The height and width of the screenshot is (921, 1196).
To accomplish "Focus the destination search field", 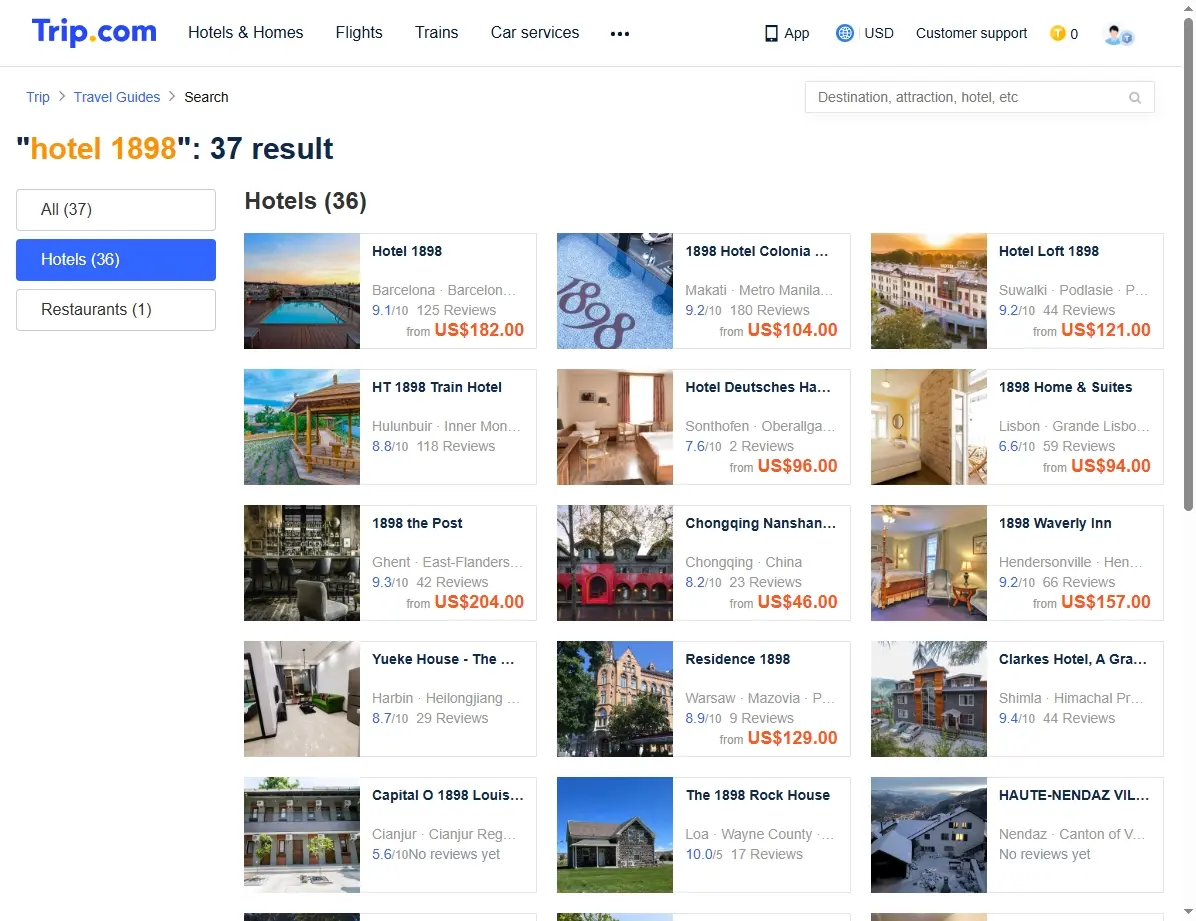I will point(979,98).
